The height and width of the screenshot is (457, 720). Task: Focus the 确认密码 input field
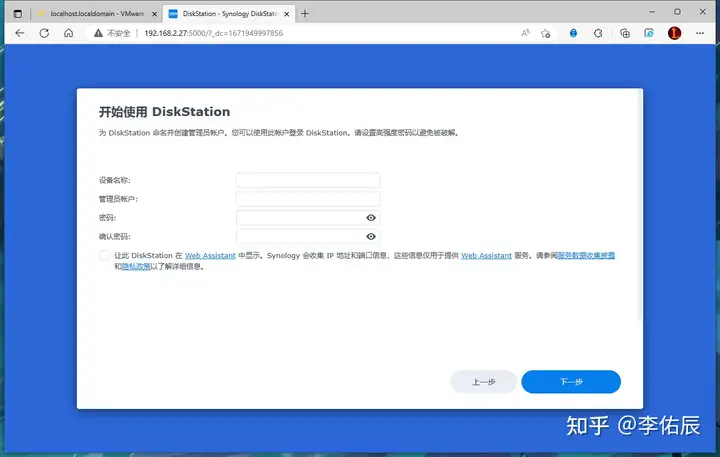(x=308, y=237)
